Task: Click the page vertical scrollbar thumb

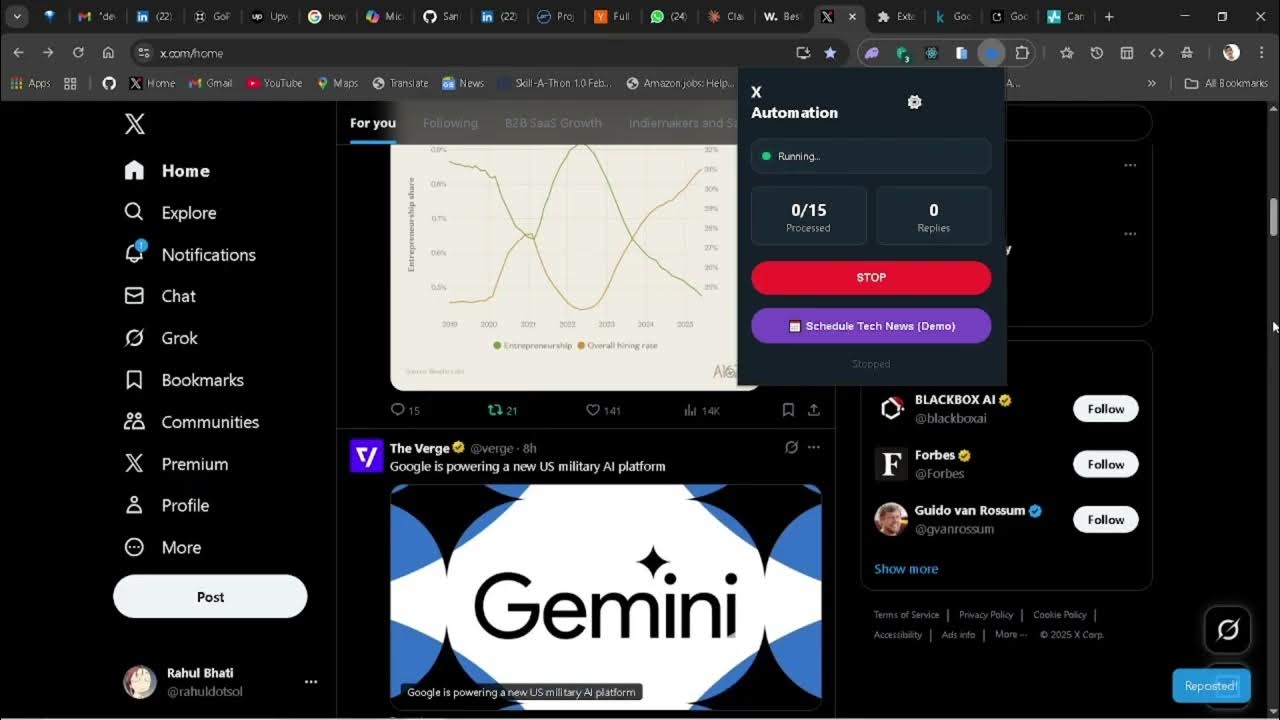Action: pyautogui.click(x=1273, y=217)
